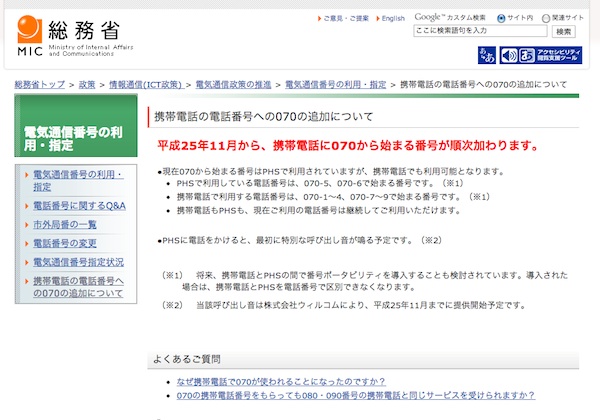Image resolution: width=600 pixels, height=420 pixels.
Task: Click the あぁ text size icon
Action: (x=487, y=54)
